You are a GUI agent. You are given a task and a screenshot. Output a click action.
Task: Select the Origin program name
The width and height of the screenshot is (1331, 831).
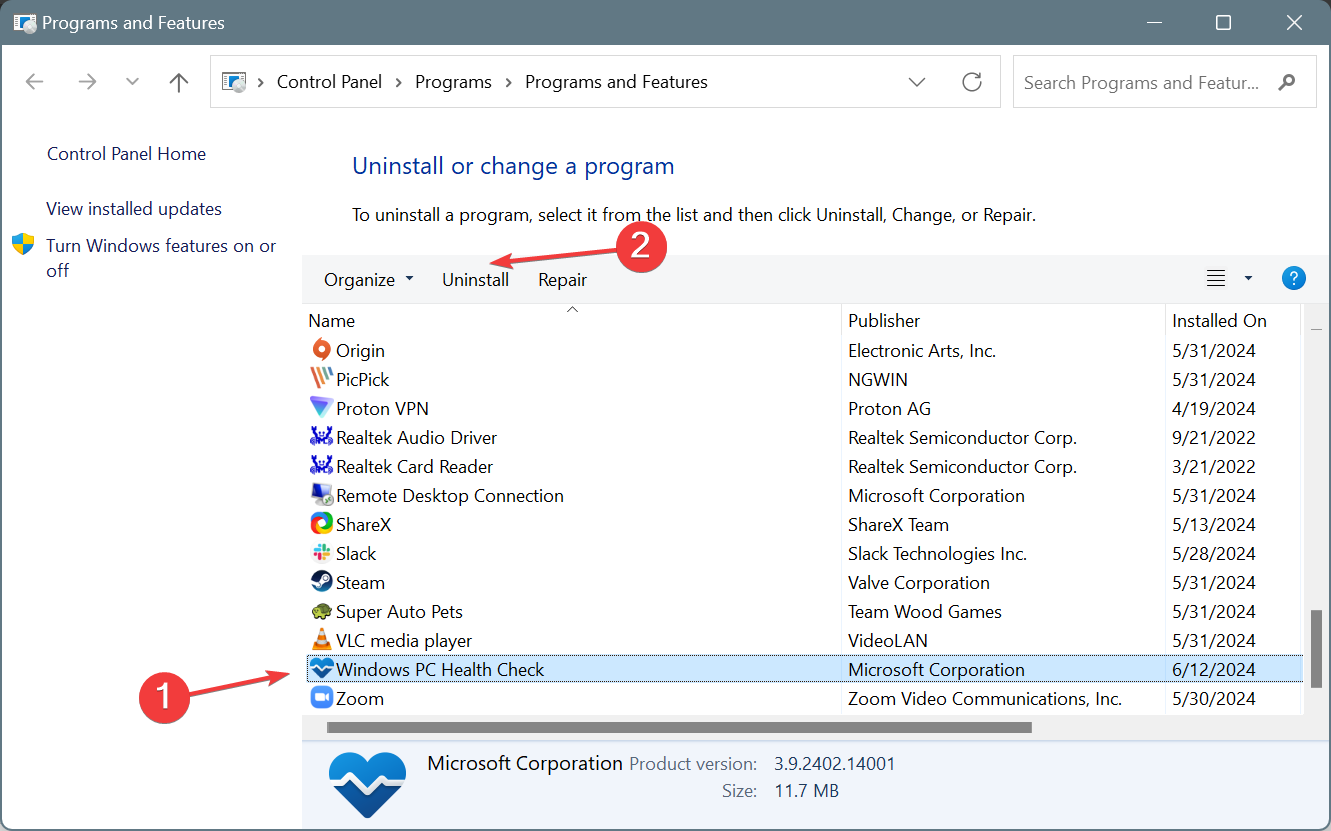360,350
